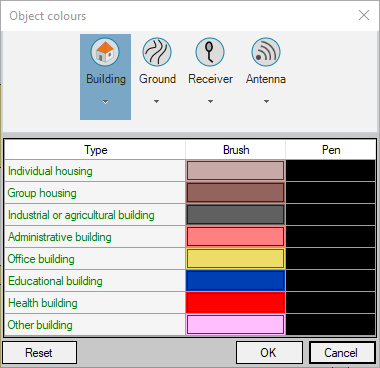Expand the dropdown arrow under Ground

point(157,101)
